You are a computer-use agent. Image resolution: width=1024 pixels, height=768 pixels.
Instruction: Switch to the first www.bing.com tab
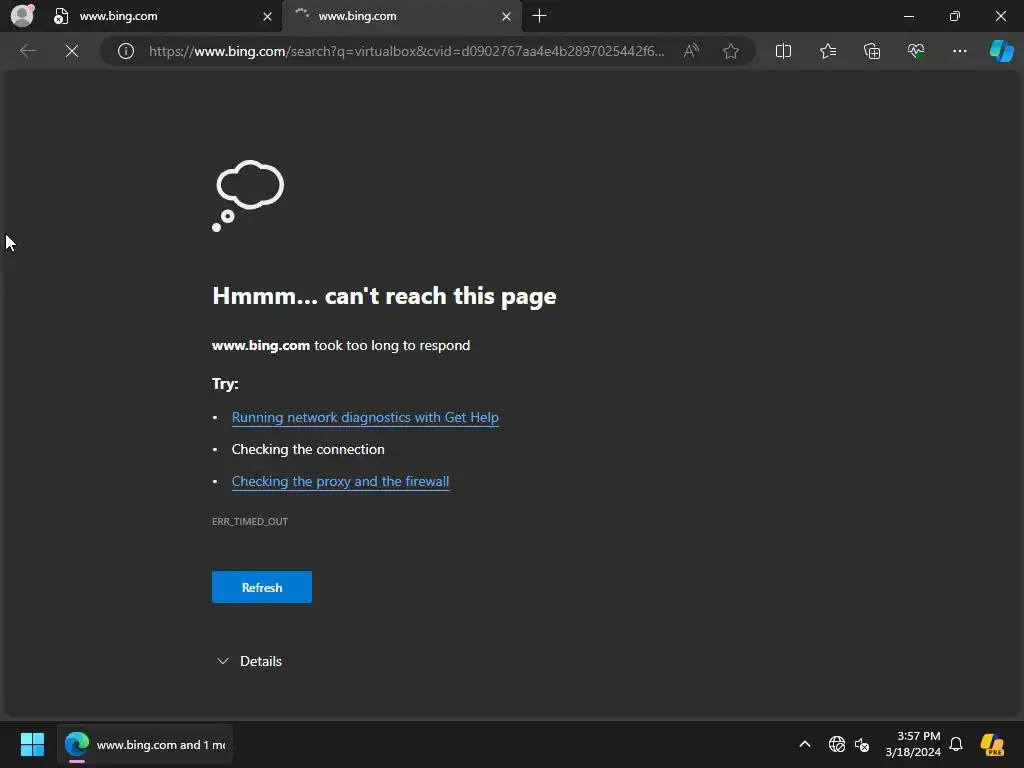(162, 16)
